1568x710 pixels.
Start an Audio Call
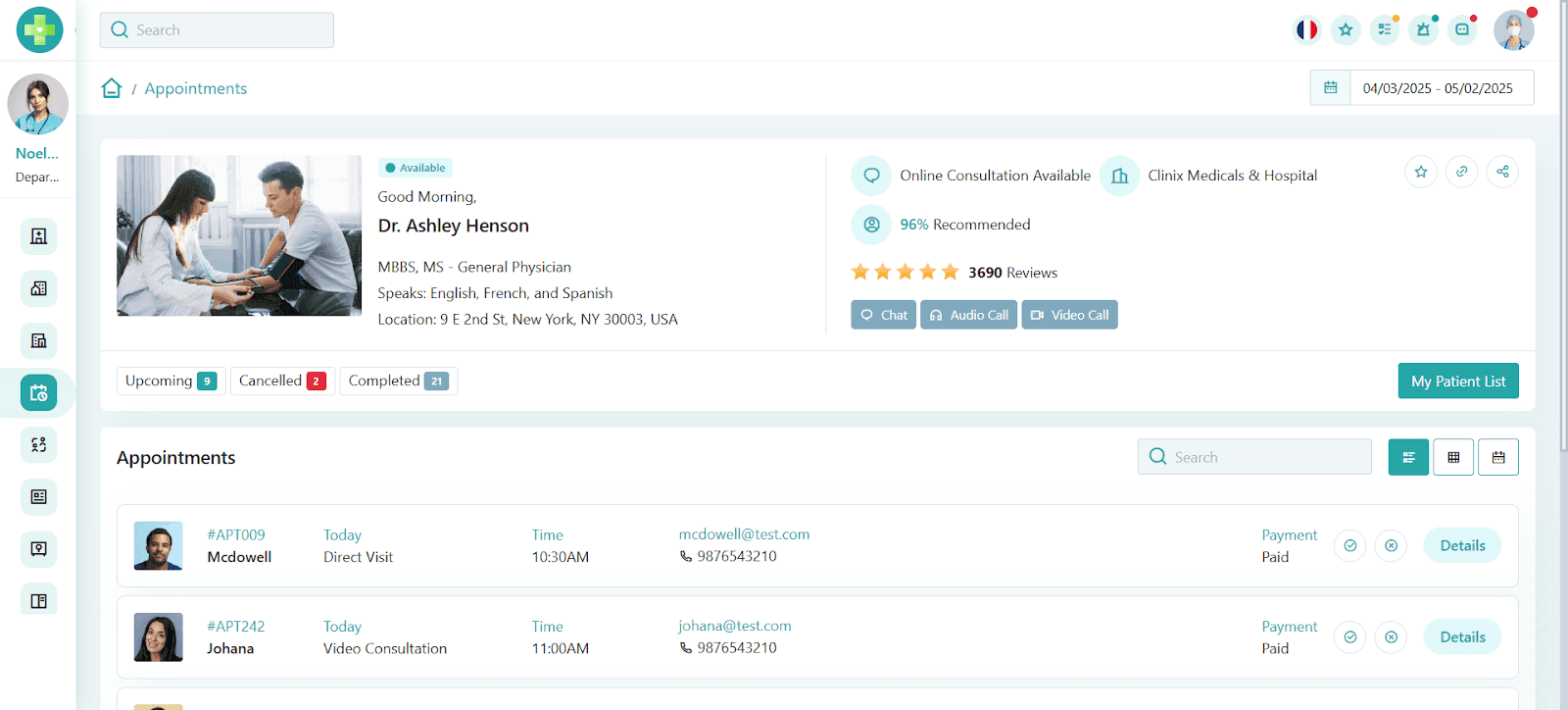point(969,315)
